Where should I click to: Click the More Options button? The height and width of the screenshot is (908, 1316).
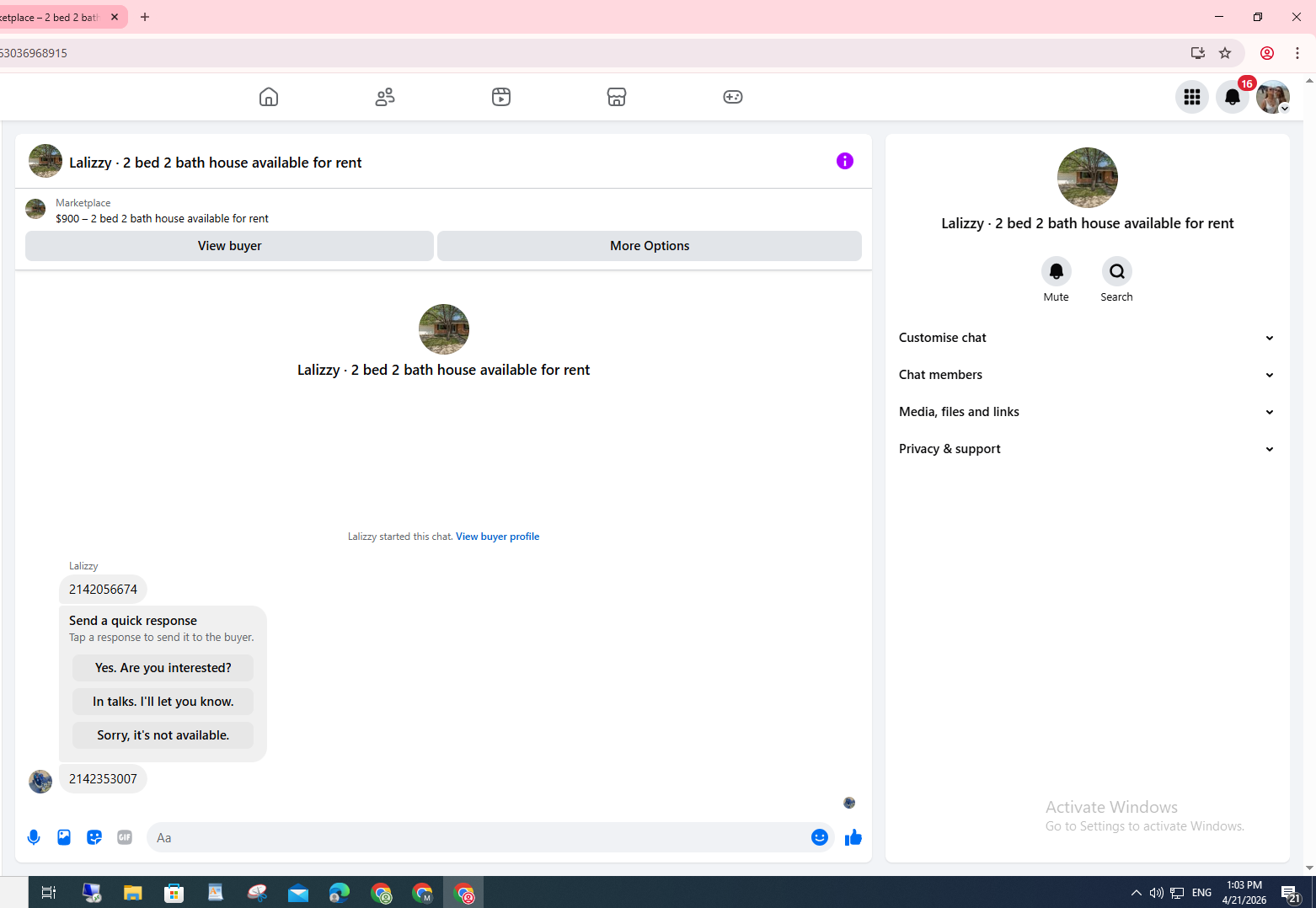click(x=650, y=246)
